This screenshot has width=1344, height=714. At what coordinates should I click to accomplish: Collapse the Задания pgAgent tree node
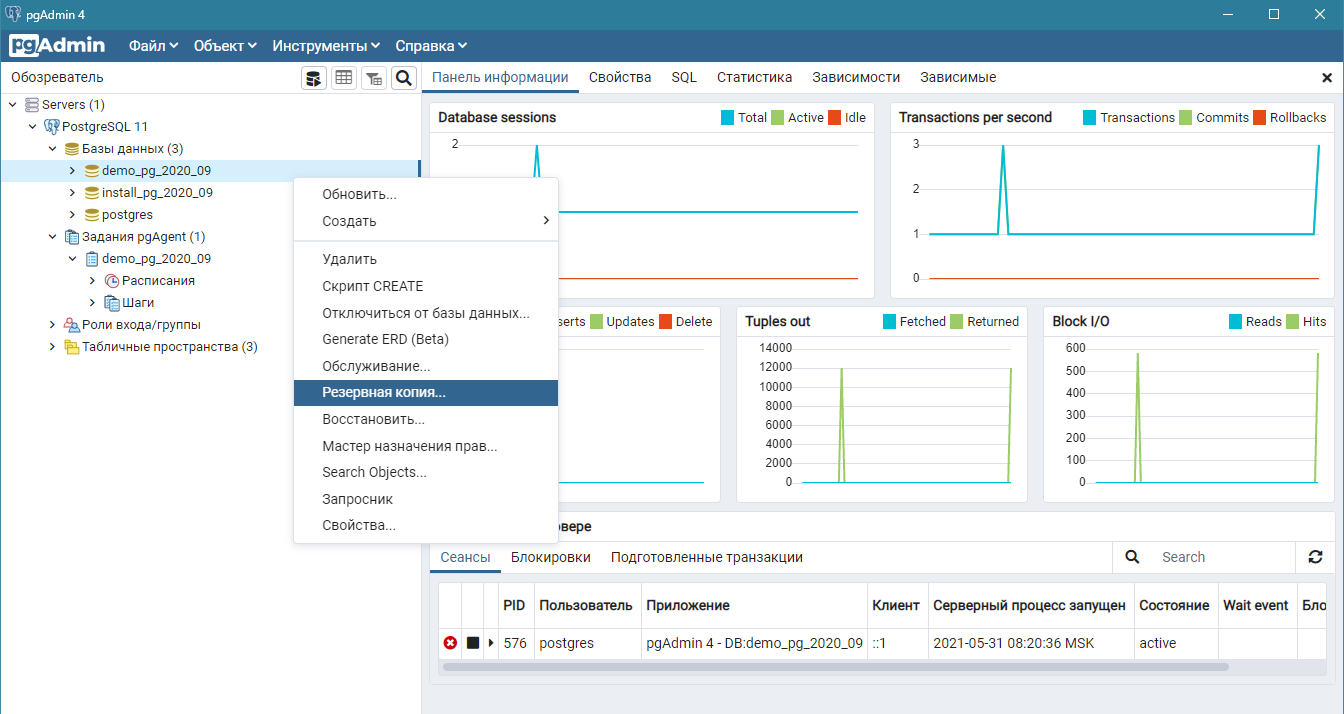point(52,237)
